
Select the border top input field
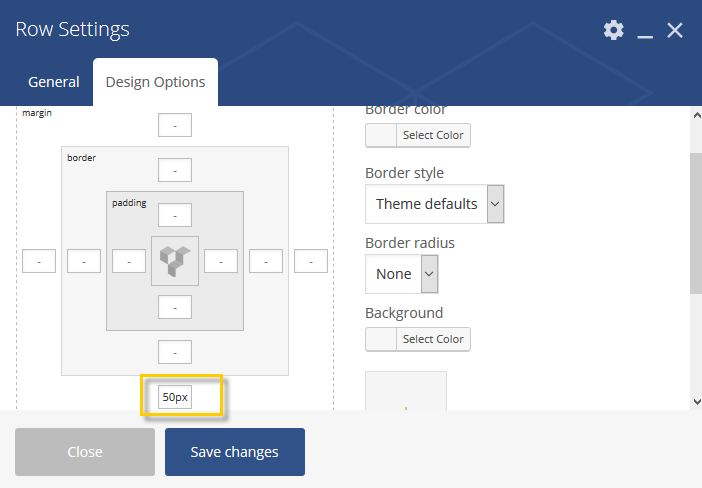(x=175, y=170)
